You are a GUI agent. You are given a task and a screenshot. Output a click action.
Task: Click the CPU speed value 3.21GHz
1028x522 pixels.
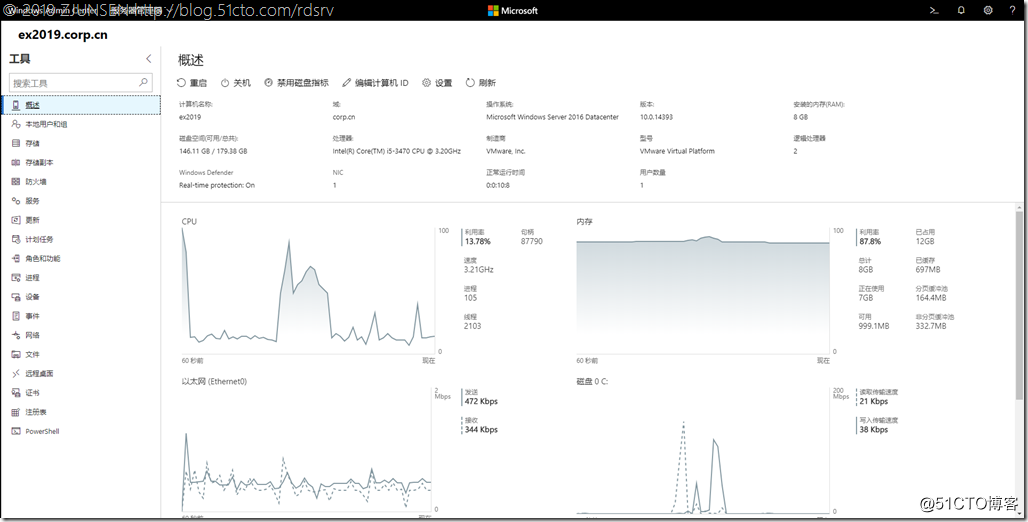coord(479,270)
